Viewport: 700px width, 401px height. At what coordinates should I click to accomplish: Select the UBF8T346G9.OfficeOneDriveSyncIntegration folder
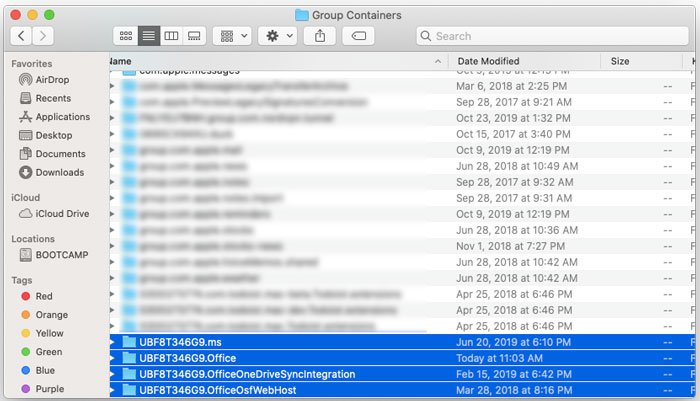[402, 374]
